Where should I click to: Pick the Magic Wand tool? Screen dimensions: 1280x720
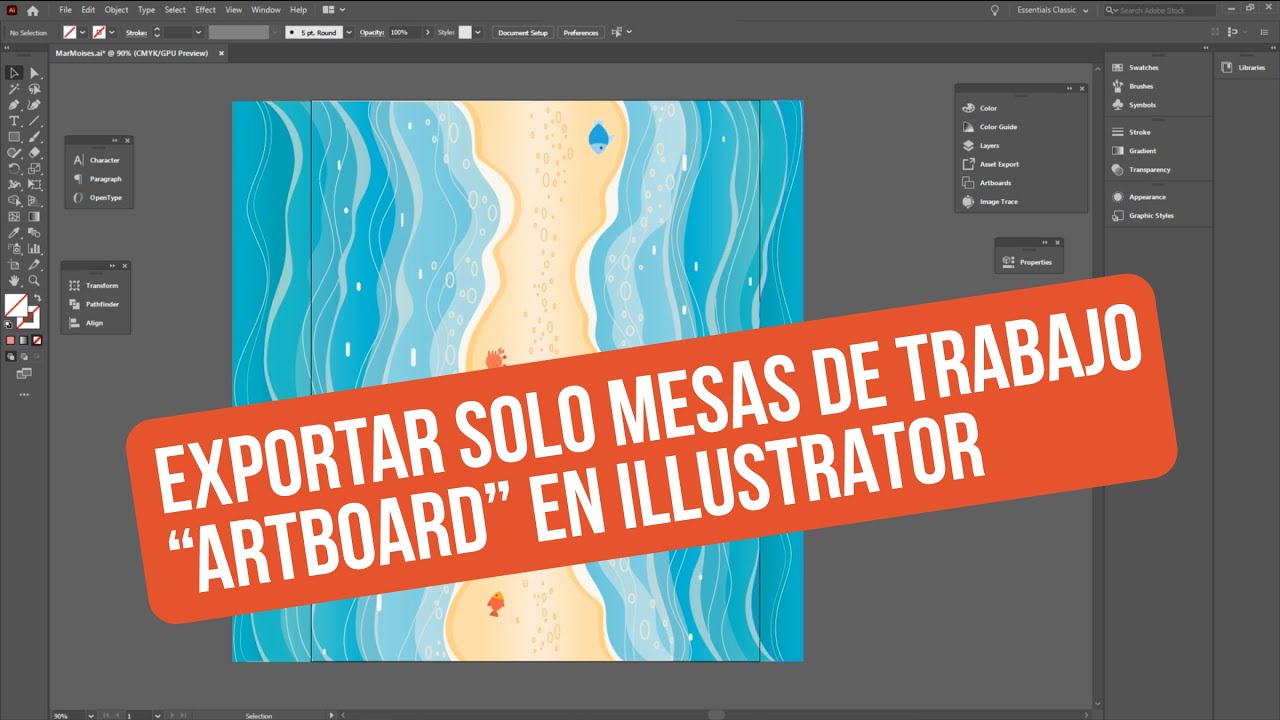pyautogui.click(x=14, y=89)
